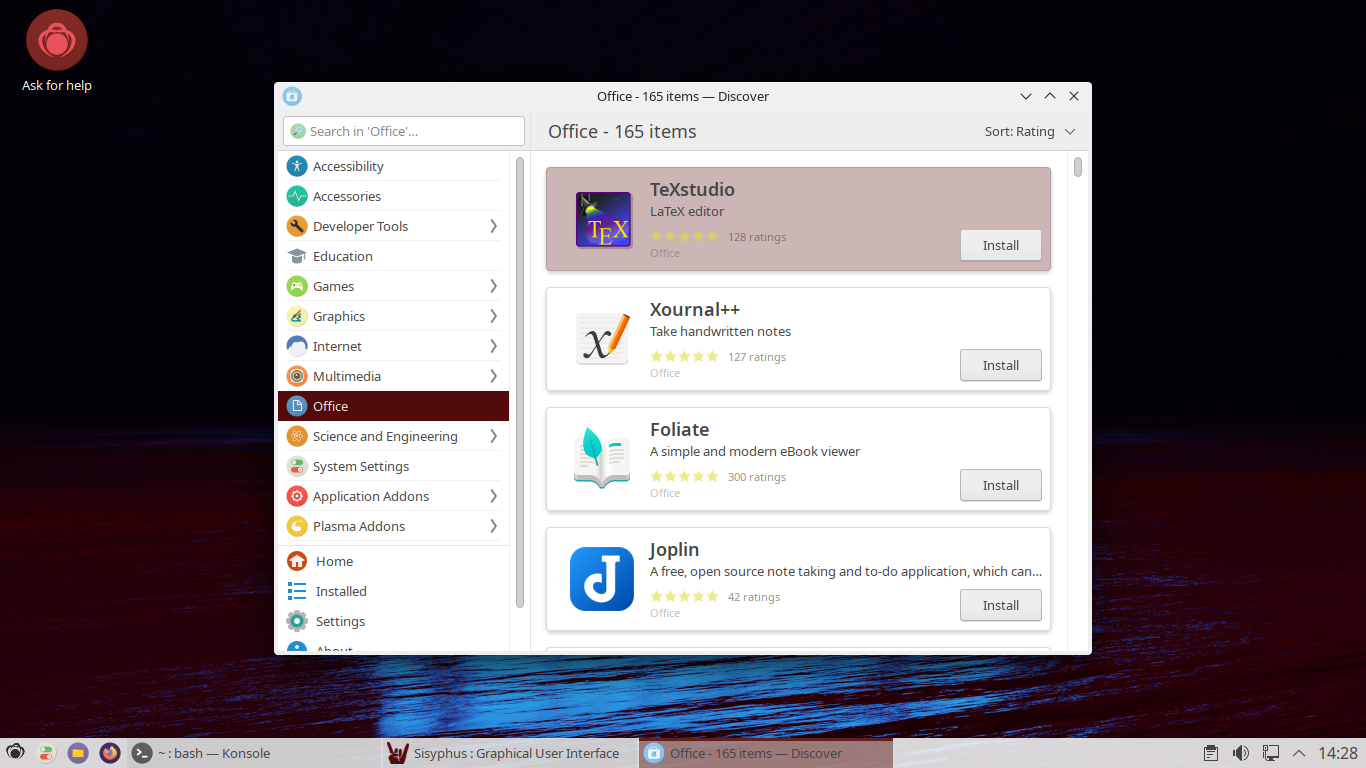1366x768 pixels.
Task: Focus the Search in 'Office' field
Action: (x=404, y=131)
